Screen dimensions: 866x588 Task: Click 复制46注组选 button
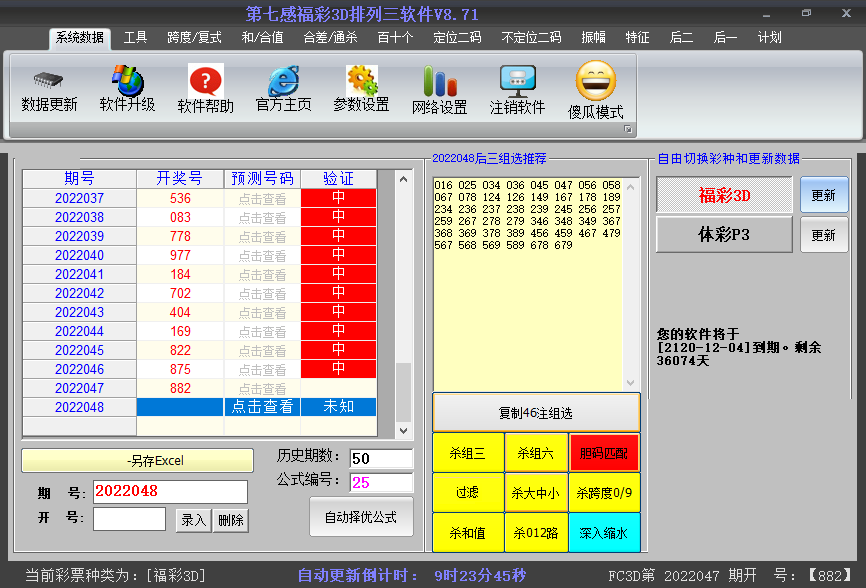(536, 412)
